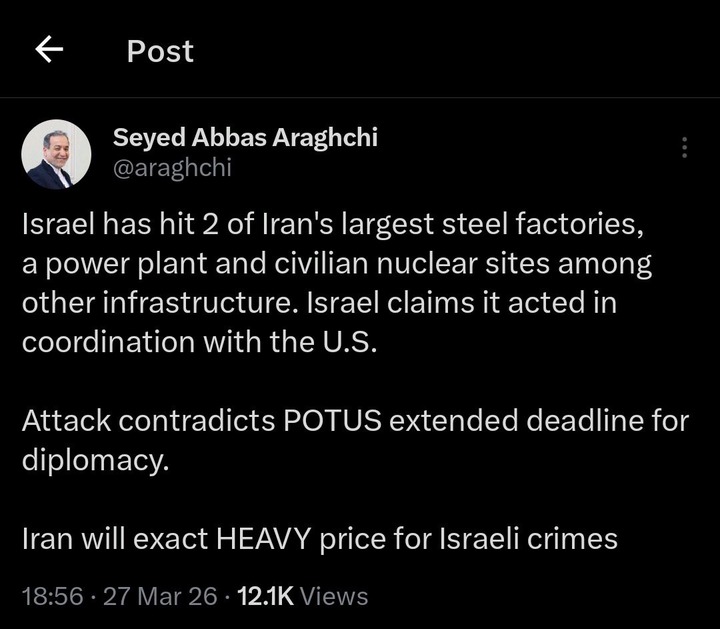The width and height of the screenshot is (720, 629).
Task: Open the @araghchi handle link
Action: [172, 167]
